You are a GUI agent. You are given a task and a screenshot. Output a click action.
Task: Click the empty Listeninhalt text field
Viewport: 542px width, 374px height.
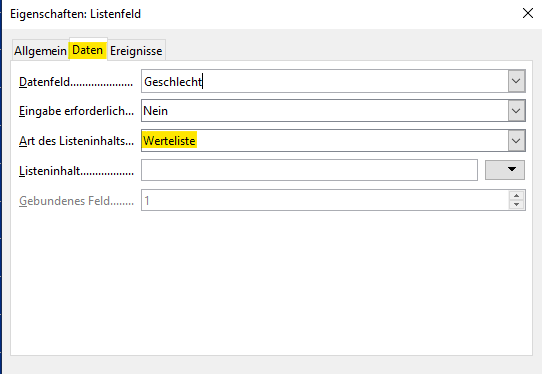(309, 170)
